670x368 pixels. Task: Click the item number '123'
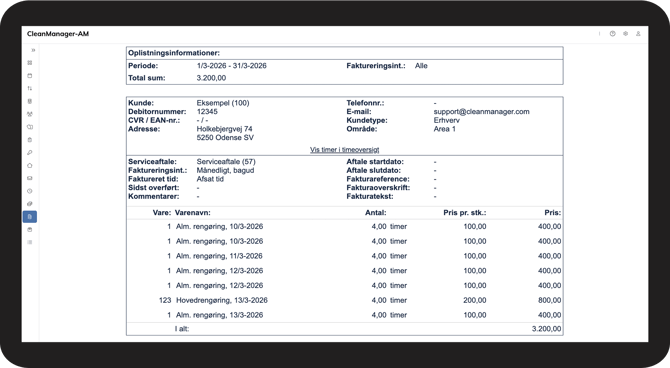(x=165, y=300)
